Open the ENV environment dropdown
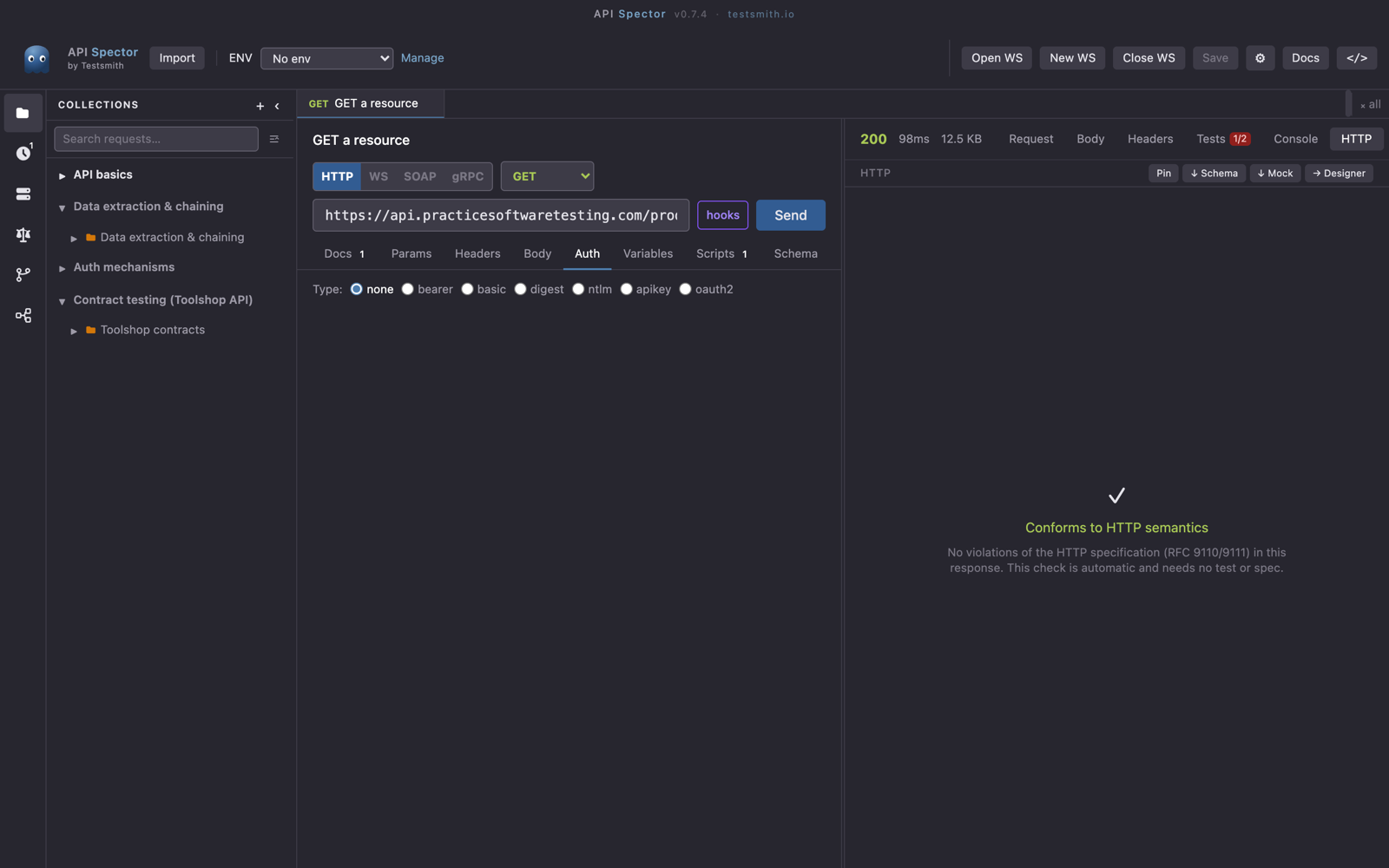 coord(326,58)
